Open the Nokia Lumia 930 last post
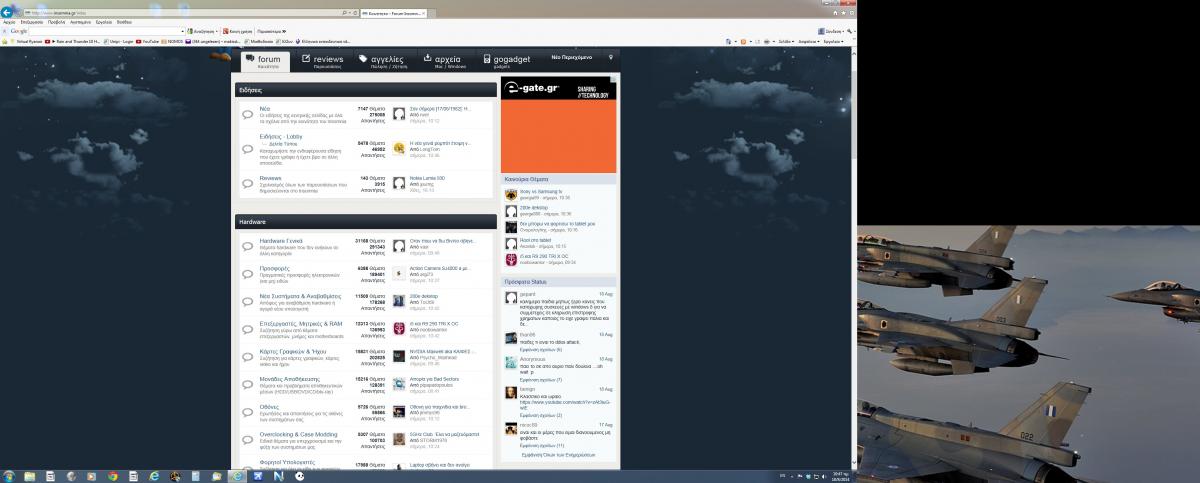1200x483 pixels. [x=427, y=178]
